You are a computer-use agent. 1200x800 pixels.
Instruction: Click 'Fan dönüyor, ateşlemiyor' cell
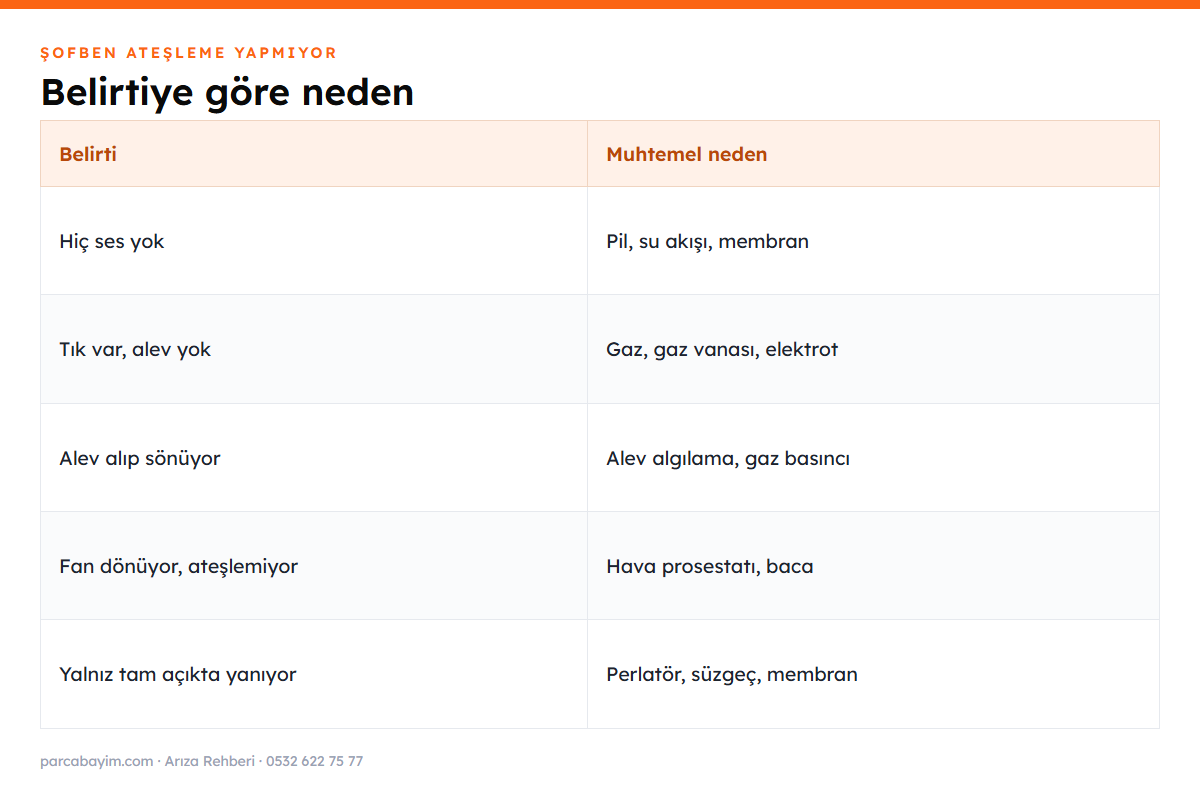pos(313,566)
